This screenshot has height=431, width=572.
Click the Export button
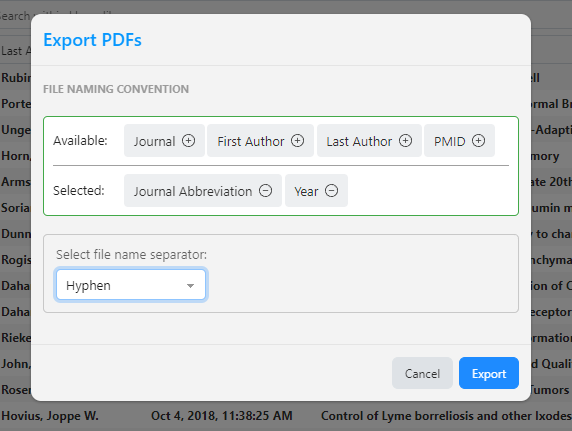pos(489,373)
